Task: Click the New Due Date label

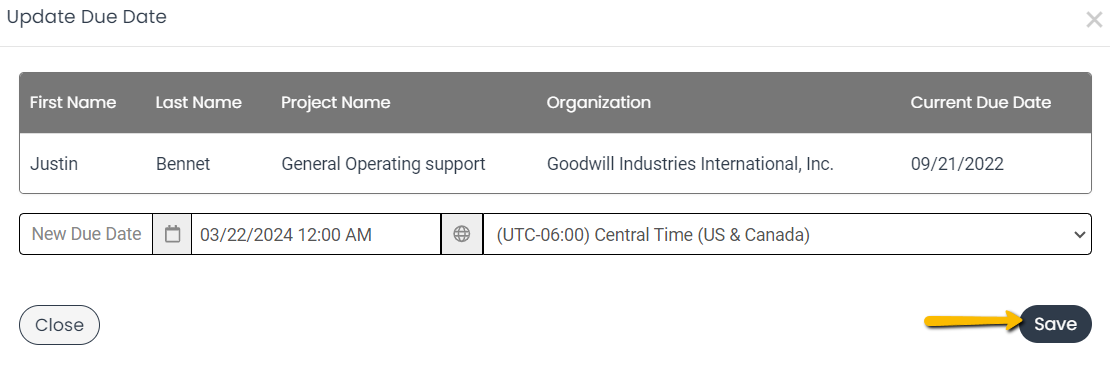Action: (86, 234)
